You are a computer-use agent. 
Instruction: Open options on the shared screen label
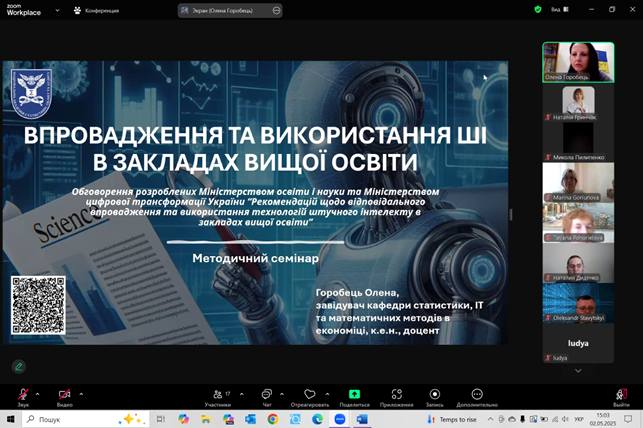point(276,10)
